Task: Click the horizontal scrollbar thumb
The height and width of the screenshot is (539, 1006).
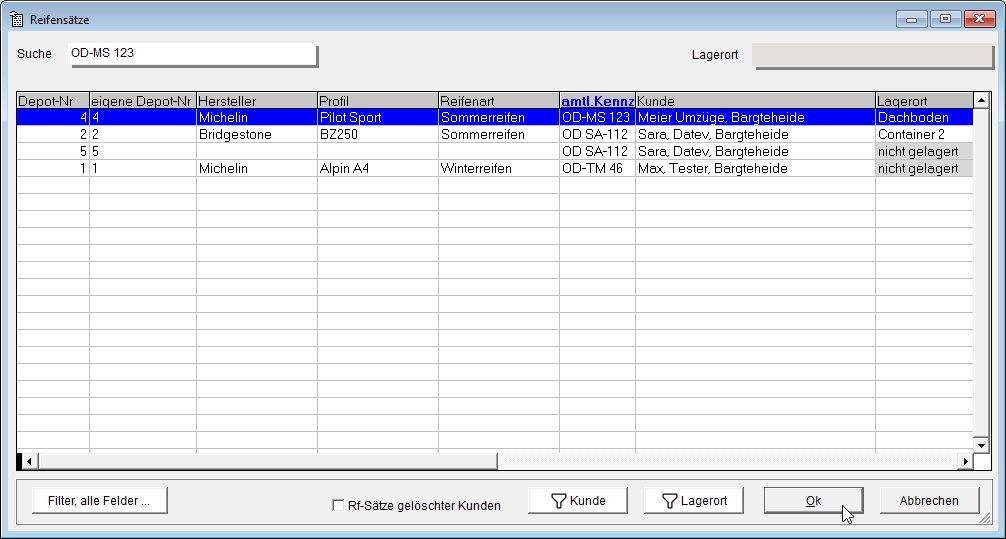Action: click(x=267, y=461)
